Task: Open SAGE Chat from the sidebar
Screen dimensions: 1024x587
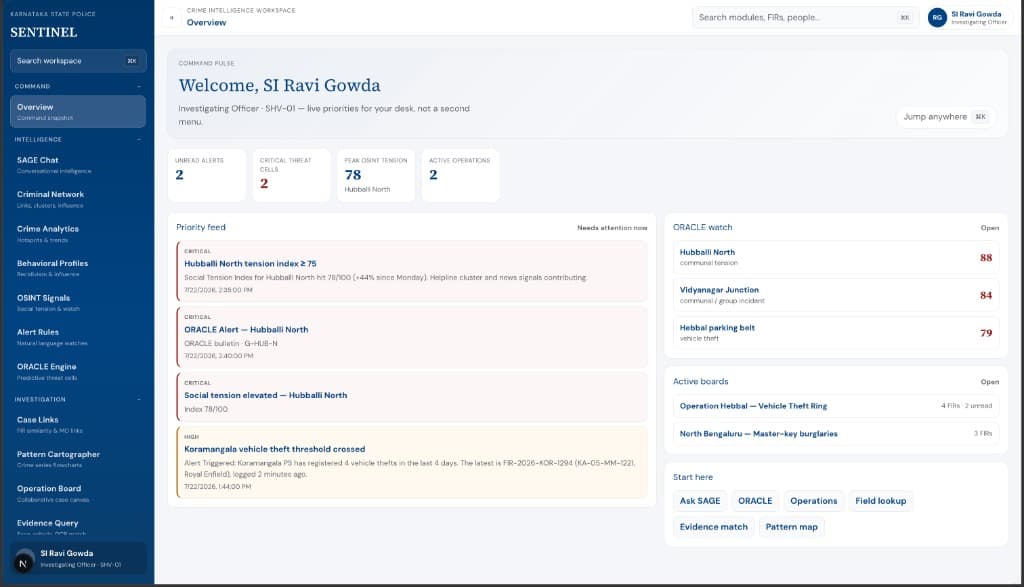Action: (78, 165)
